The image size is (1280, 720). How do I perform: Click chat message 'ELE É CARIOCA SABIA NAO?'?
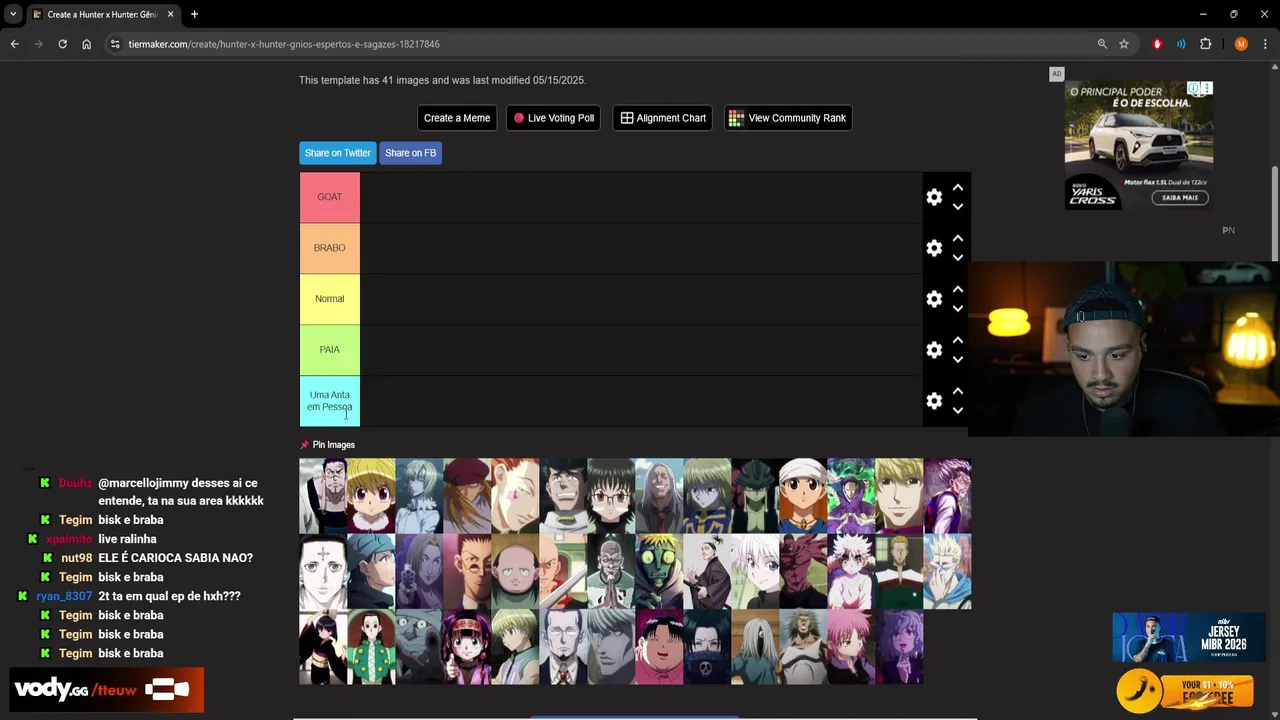[175, 558]
